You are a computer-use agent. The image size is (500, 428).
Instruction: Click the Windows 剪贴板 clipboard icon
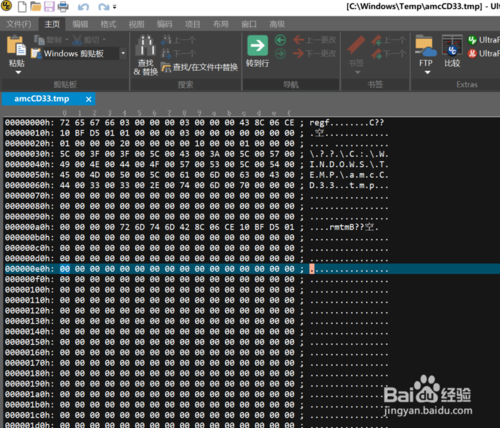click(36, 53)
